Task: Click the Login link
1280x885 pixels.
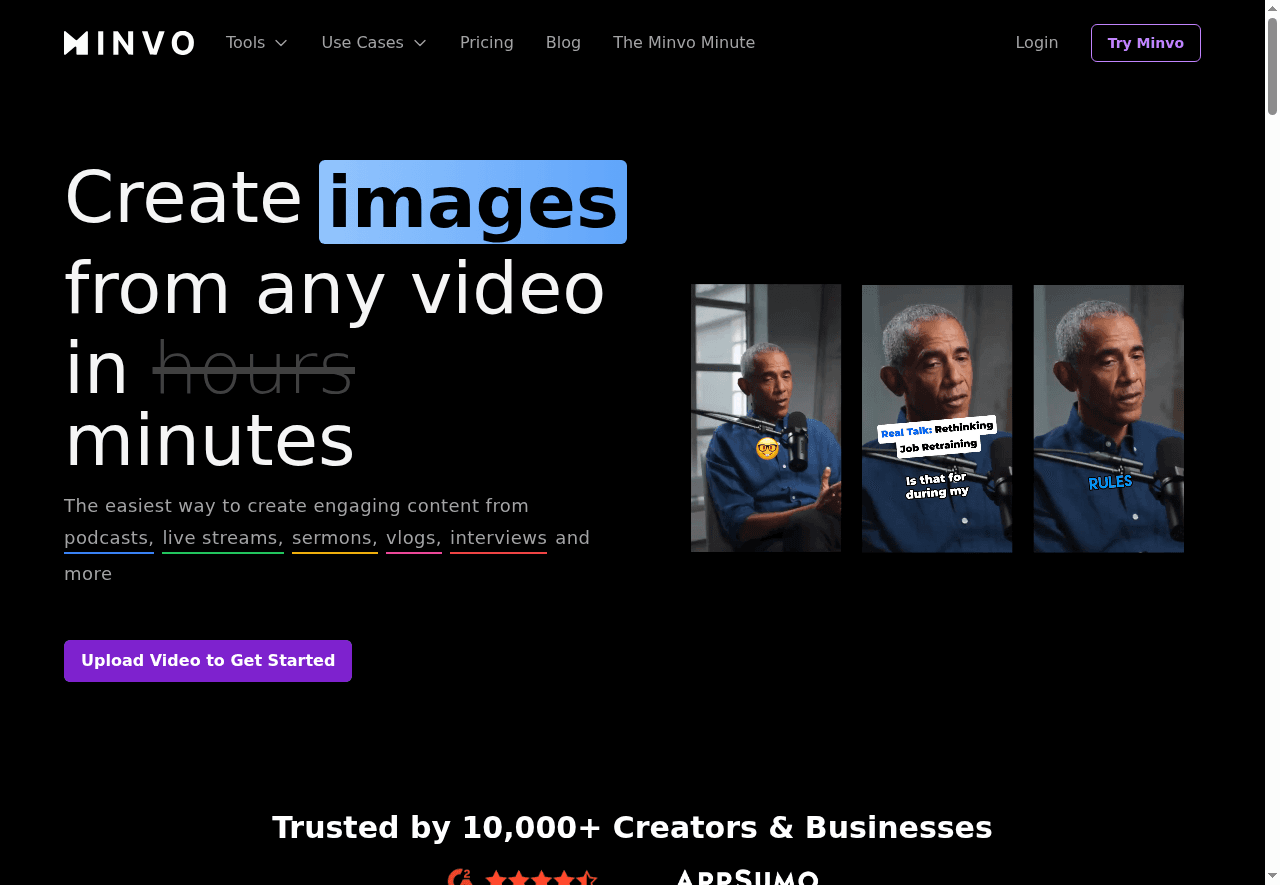Action: point(1036,43)
